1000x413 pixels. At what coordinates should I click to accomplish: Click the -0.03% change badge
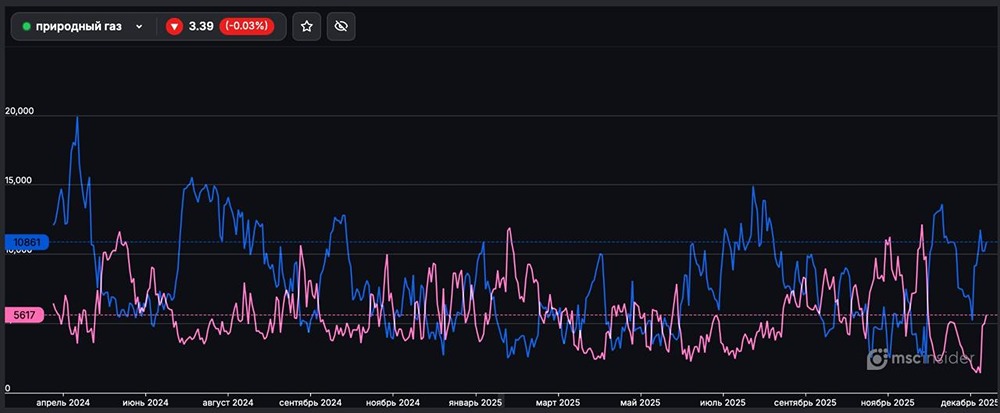(x=246, y=27)
